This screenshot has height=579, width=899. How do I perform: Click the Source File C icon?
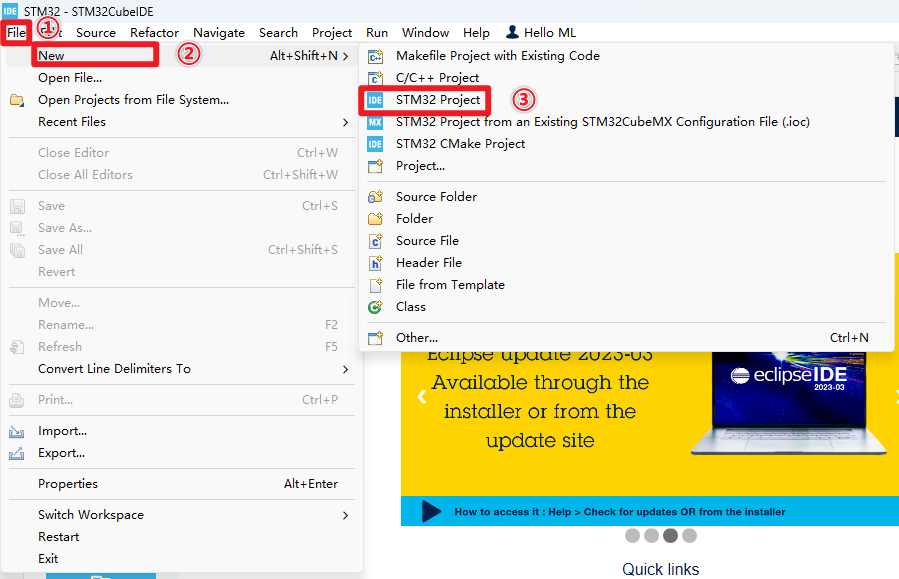tap(375, 241)
